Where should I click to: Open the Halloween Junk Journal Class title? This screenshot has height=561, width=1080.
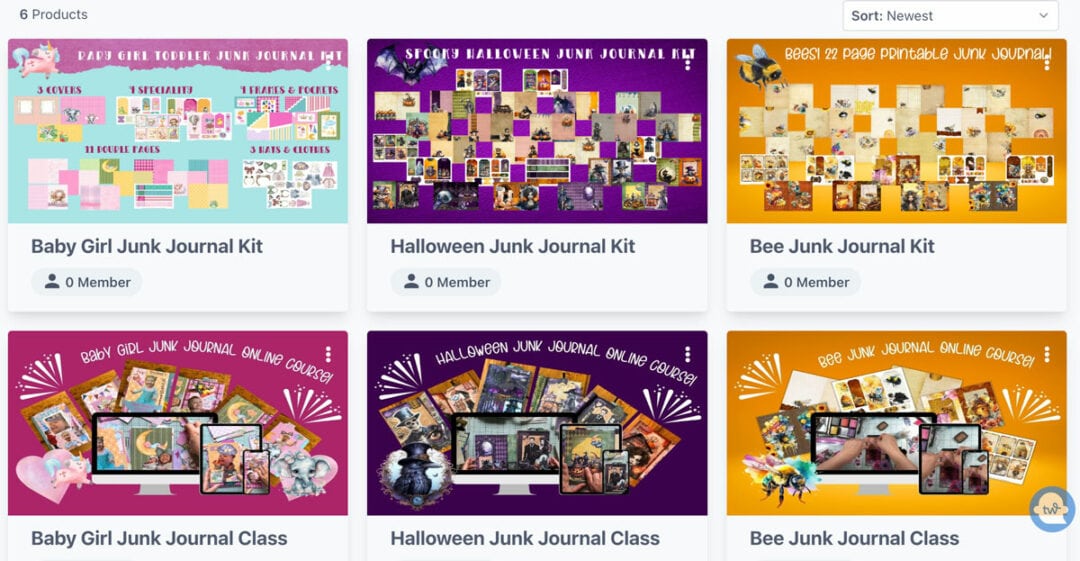pyautogui.click(x=525, y=538)
